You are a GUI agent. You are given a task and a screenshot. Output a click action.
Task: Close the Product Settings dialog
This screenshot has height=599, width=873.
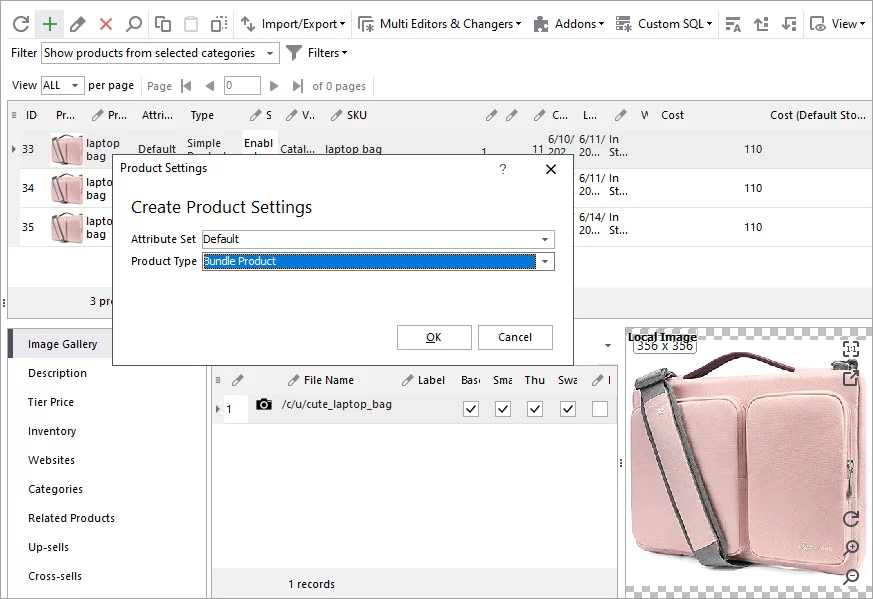coord(551,169)
